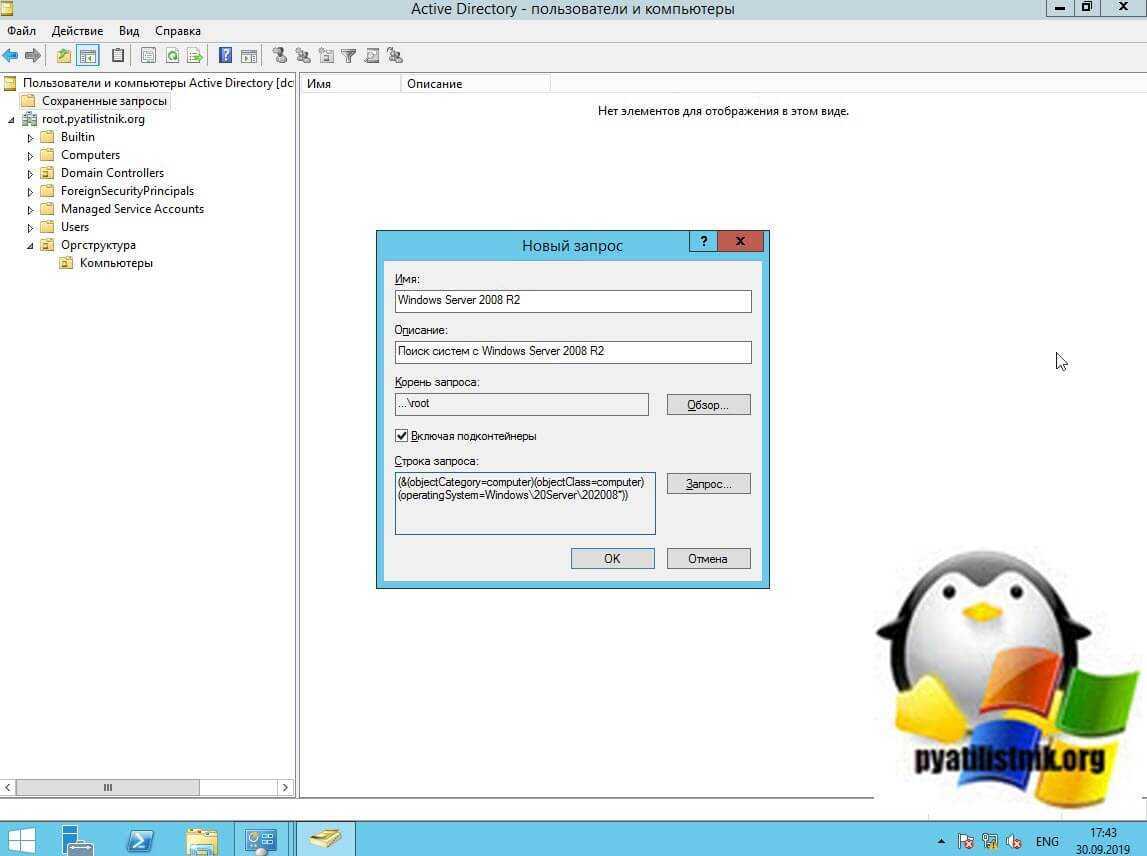Open the Действие menu
This screenshot has width=1147, height=856.
(x=77, y=31)
